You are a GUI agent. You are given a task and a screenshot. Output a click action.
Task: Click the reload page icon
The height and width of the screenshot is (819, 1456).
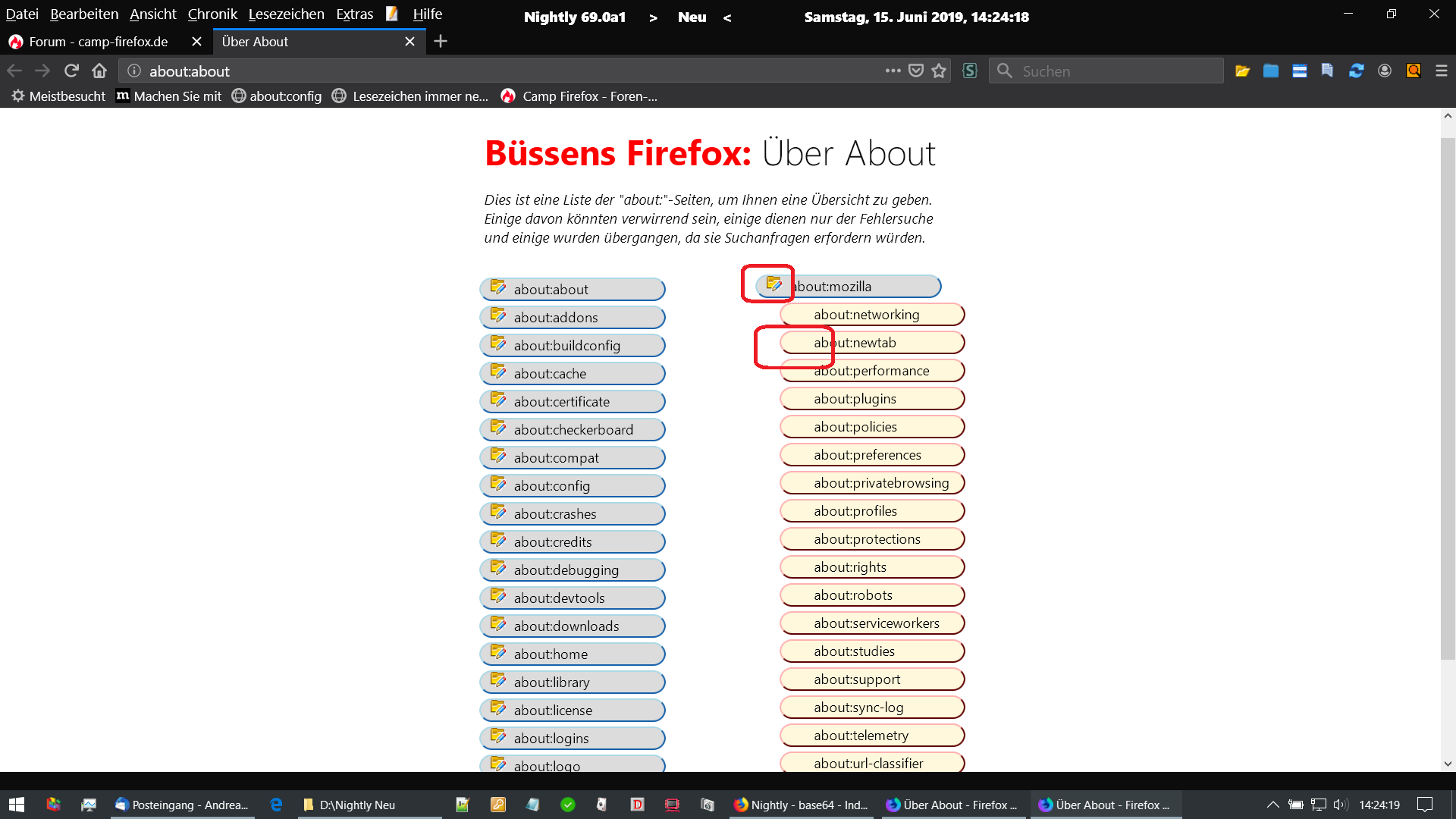pyautogui.click(x=71, y=71)
